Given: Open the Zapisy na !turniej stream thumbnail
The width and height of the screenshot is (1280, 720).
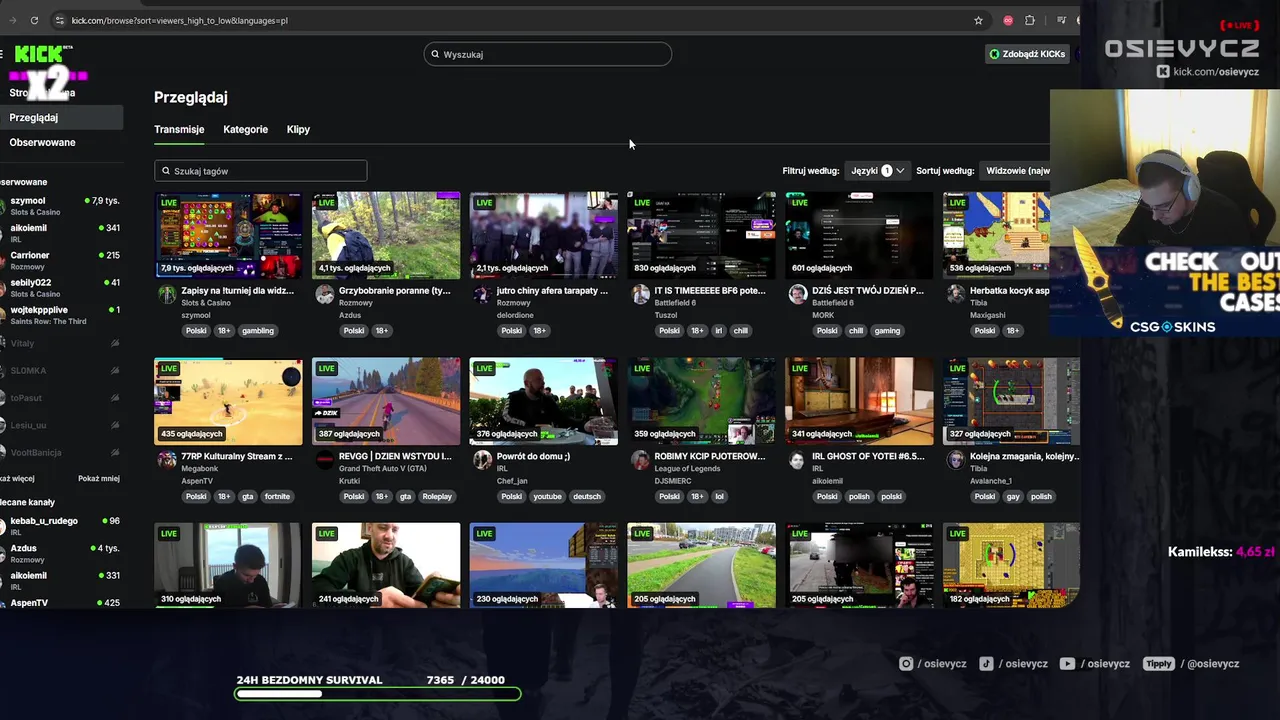Looking at the screenshot, I should pos(228,235).
